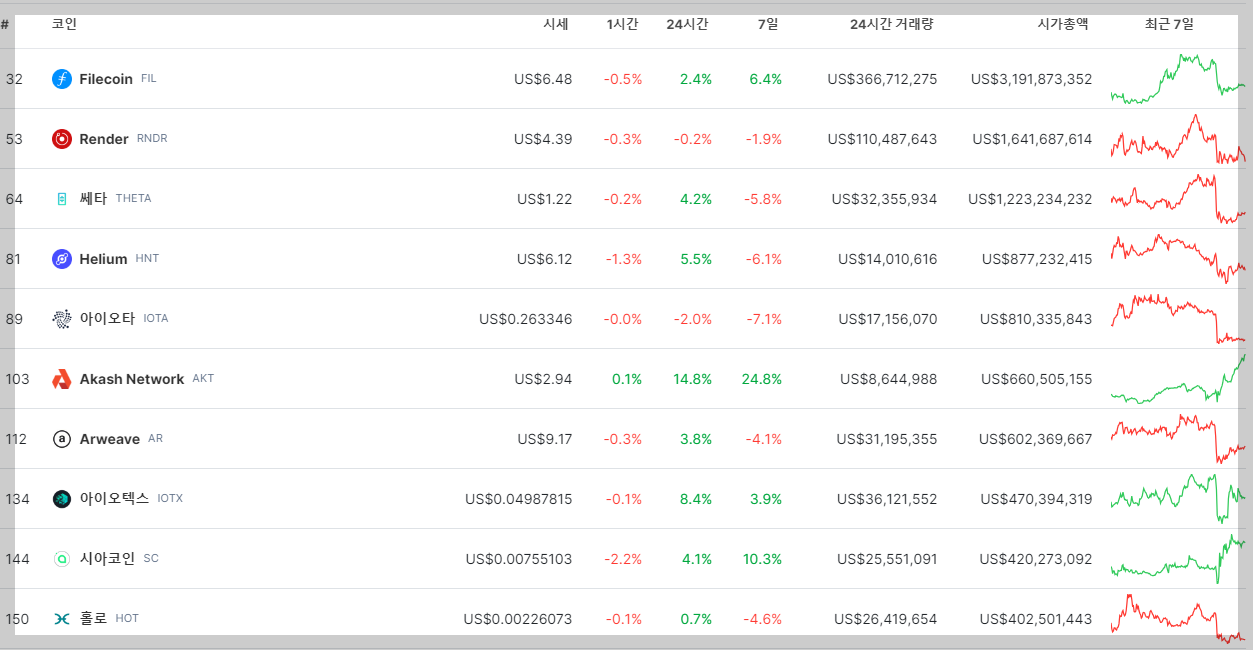Viewport: 1253px width, 650px height.
Task: View IOTA 7-day sparkline chart
Action: tap(1178, 319)
